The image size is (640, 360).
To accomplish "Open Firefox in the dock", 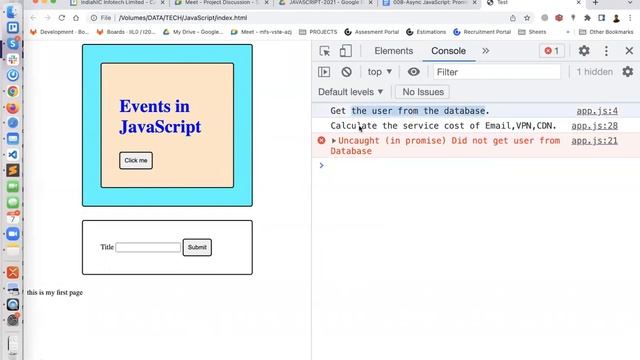I will [x=13, y=107].
